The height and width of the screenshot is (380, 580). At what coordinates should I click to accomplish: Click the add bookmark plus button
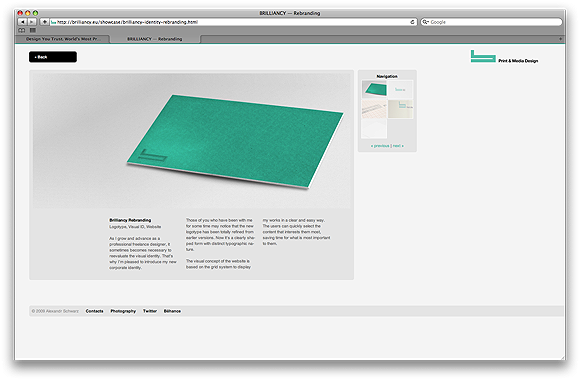click(44, 22)
